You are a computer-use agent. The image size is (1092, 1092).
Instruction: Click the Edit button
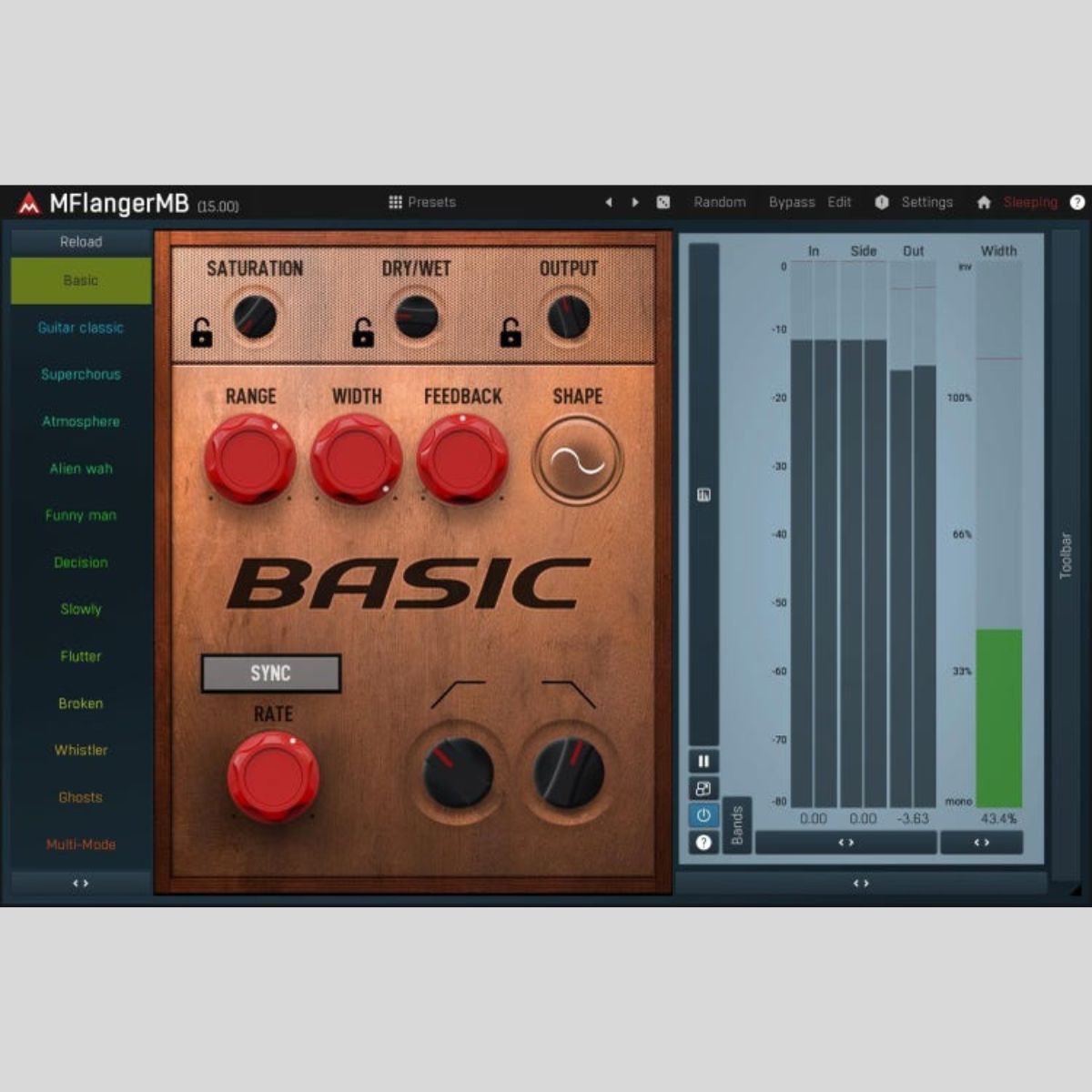click(840, 202)
